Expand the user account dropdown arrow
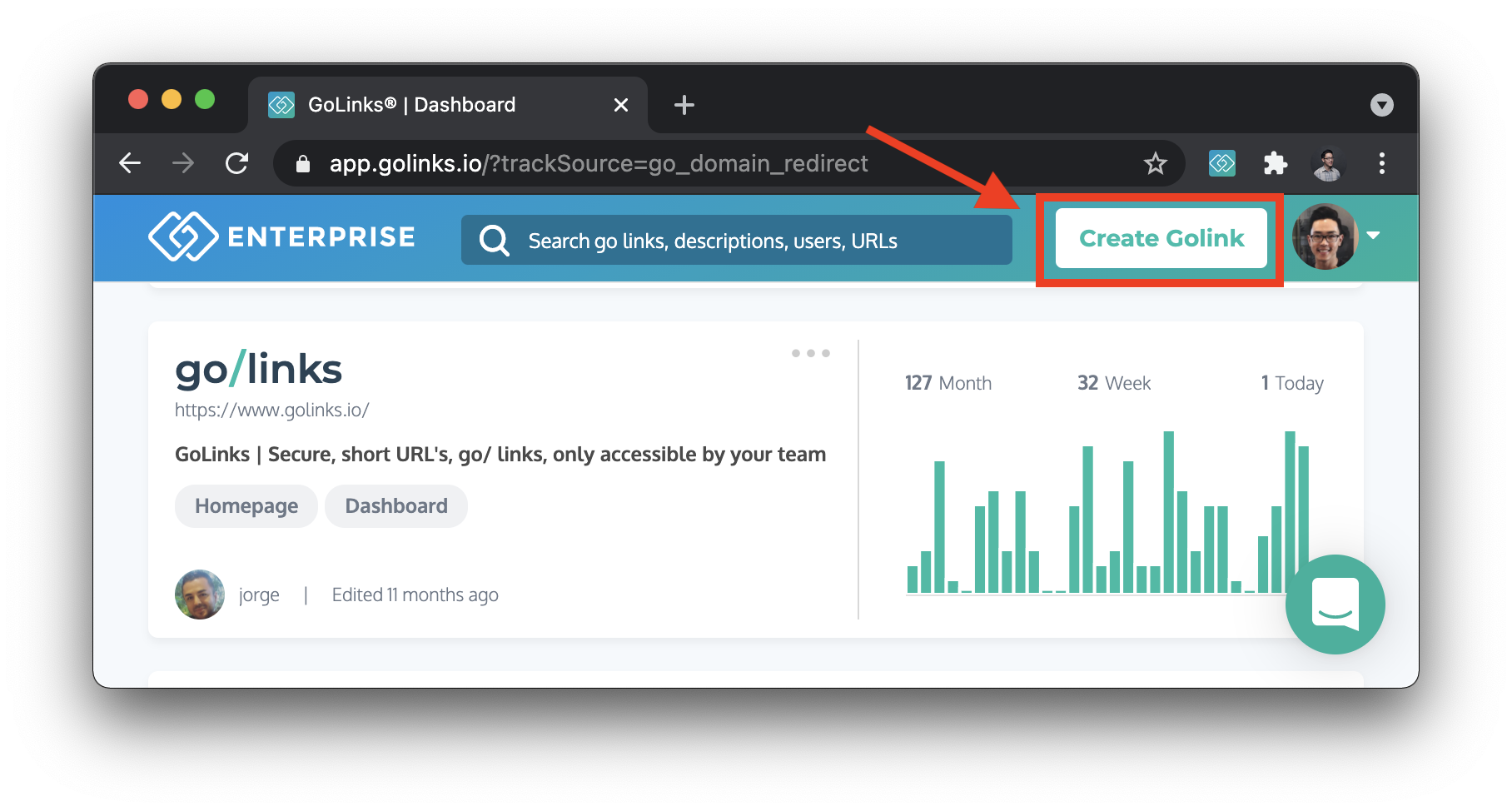The width and height of the screenshot is (1512, 811). point(1373,236)
